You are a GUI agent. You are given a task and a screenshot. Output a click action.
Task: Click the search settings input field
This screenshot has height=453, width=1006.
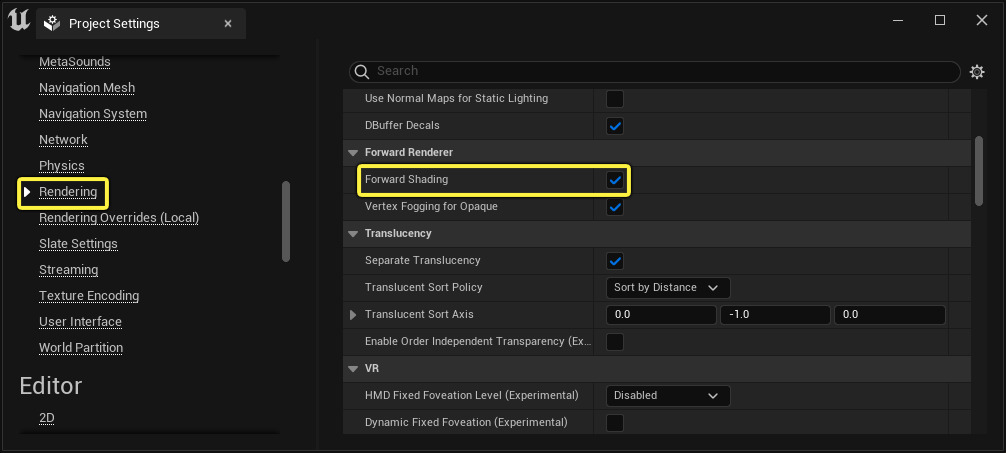click(660, 72)
